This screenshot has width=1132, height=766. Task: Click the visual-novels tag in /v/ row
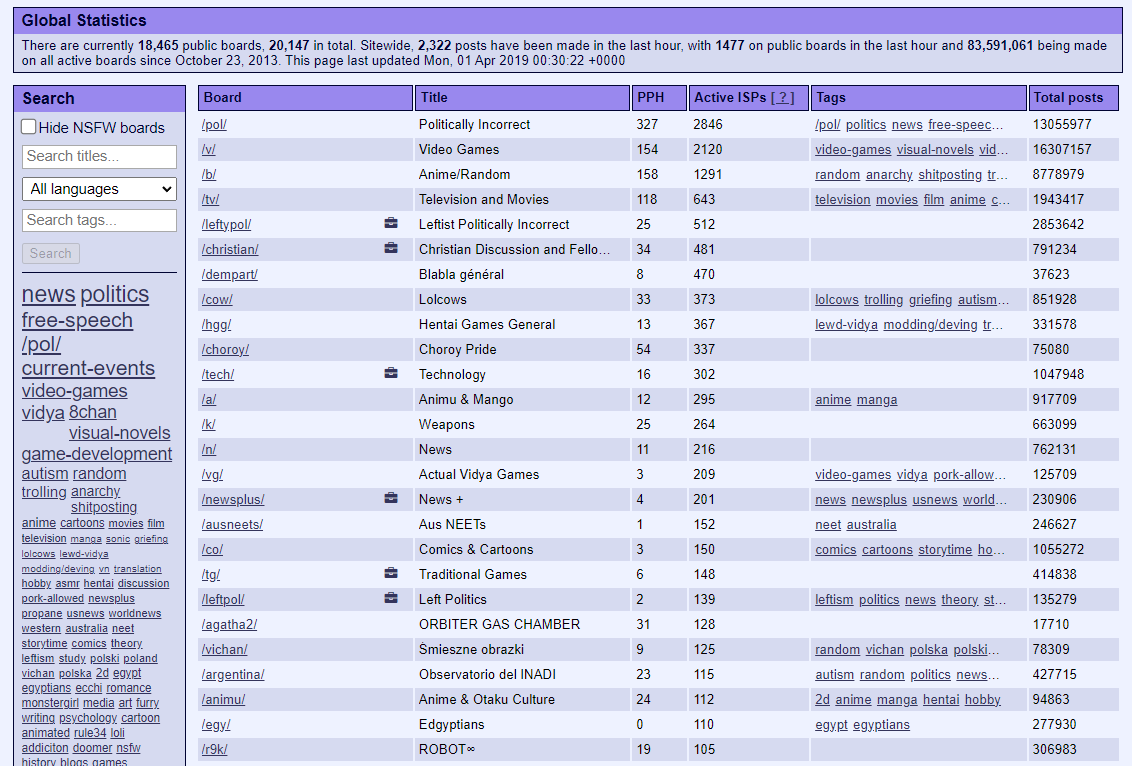coord(935,150)
